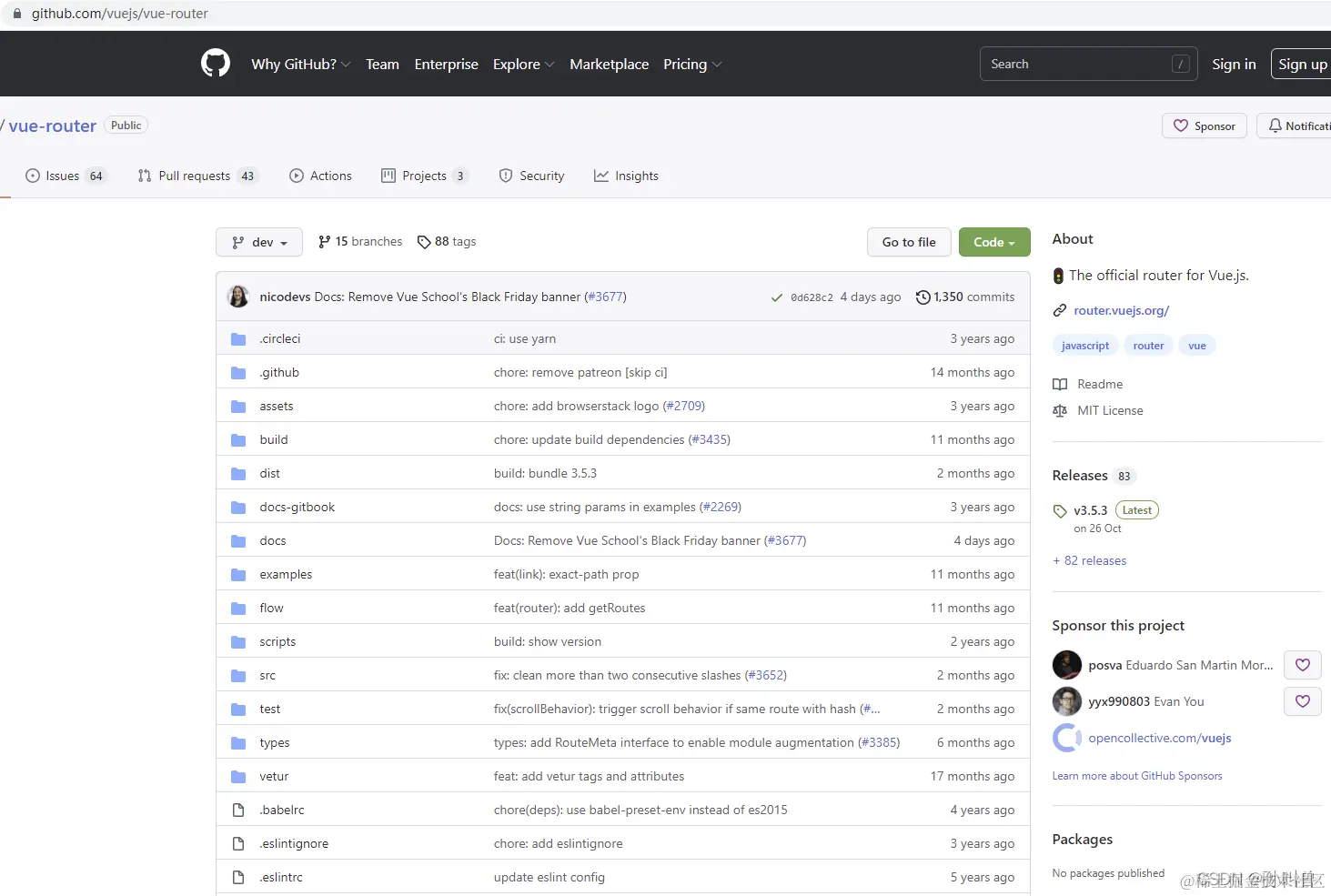Image resolution: width=1331 pixels, height=896 pixels.
Task: Expand the Pricing menu
Action: click(692, 64)
